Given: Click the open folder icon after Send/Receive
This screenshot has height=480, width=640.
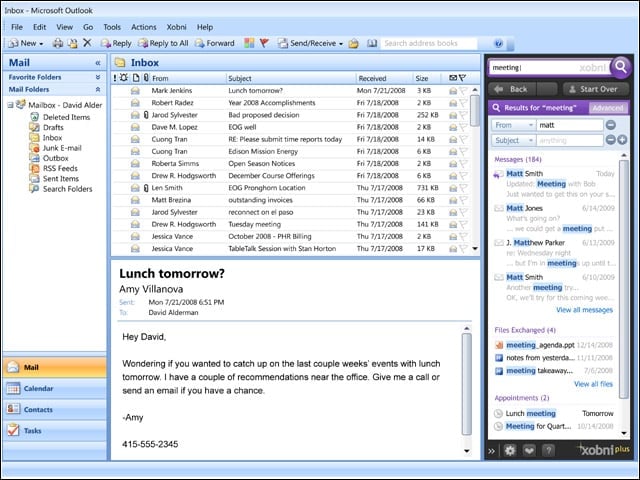Looking at the screenshot, I should tap(353, 43).
